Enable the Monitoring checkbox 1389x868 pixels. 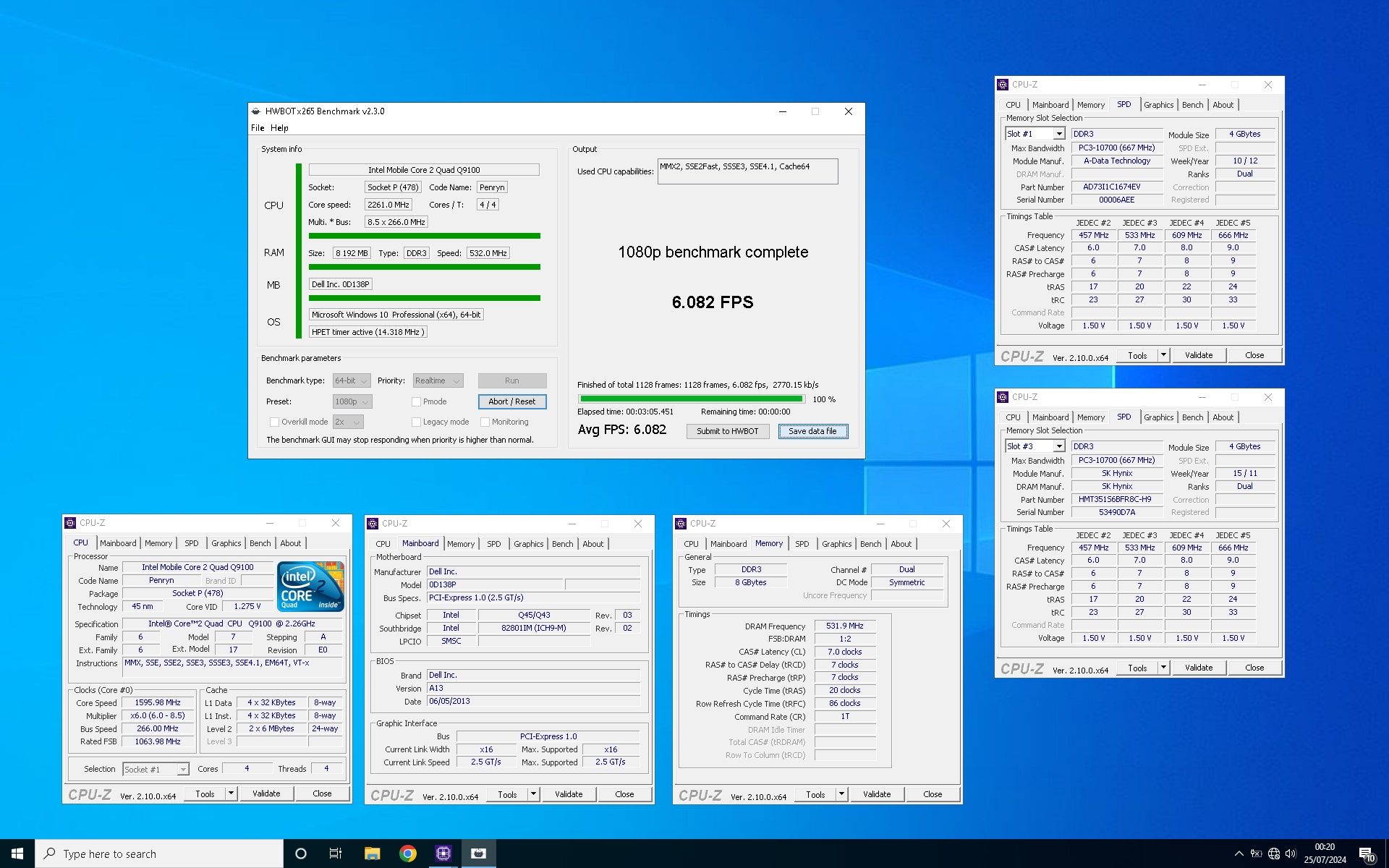(x=485, y=422)
